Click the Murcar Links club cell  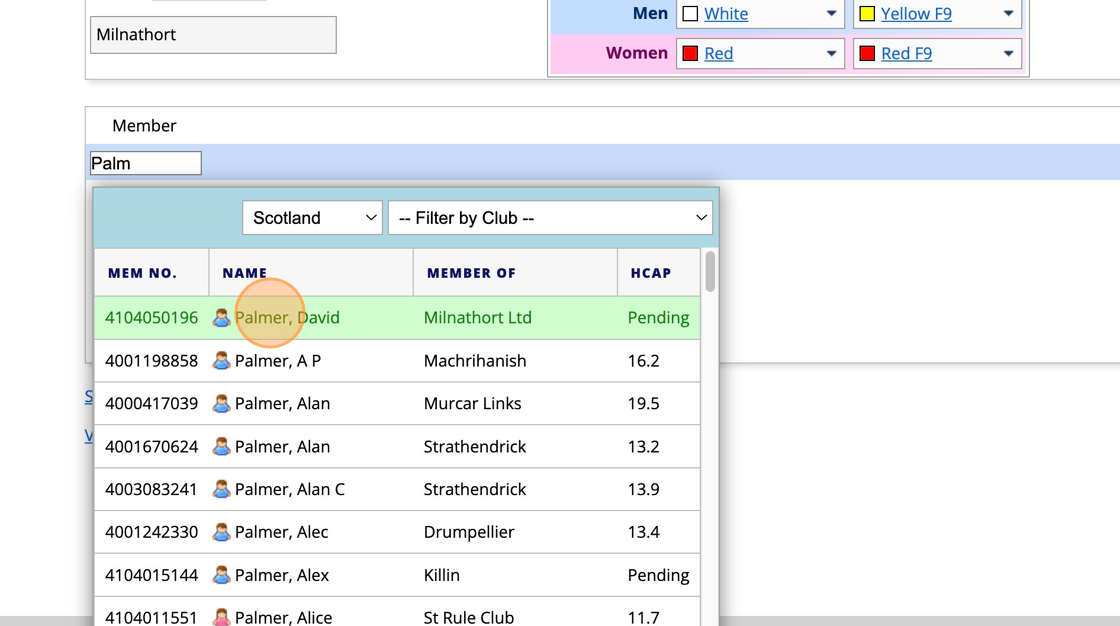point(472,404)
